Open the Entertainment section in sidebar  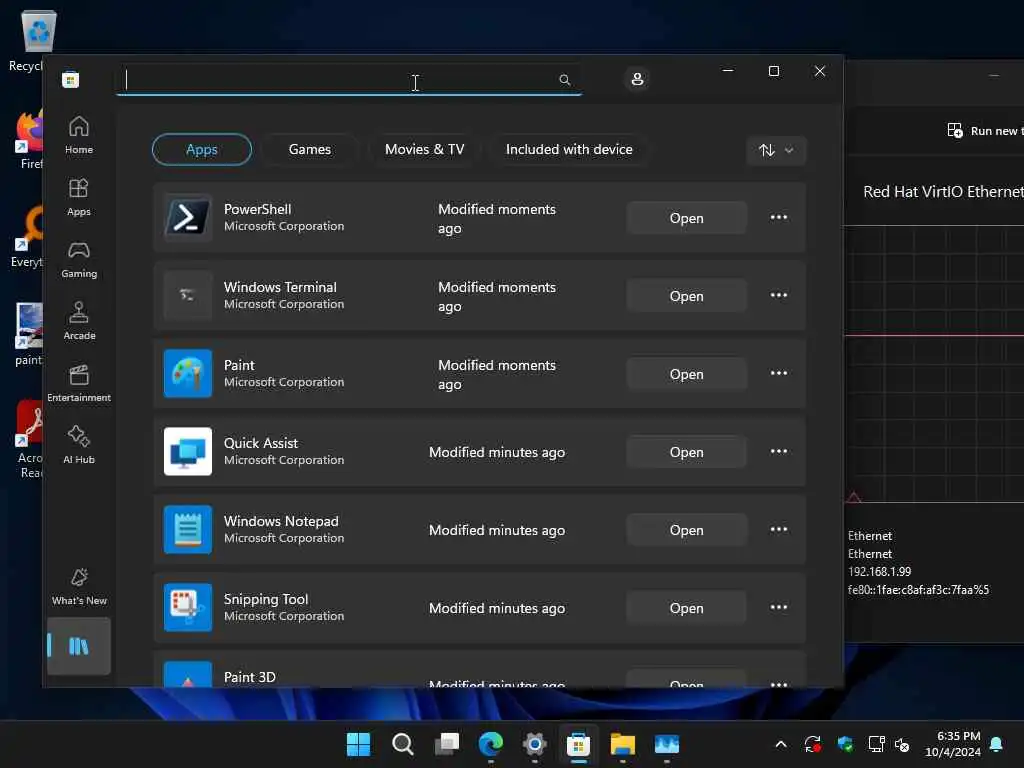tap(79, 383)
